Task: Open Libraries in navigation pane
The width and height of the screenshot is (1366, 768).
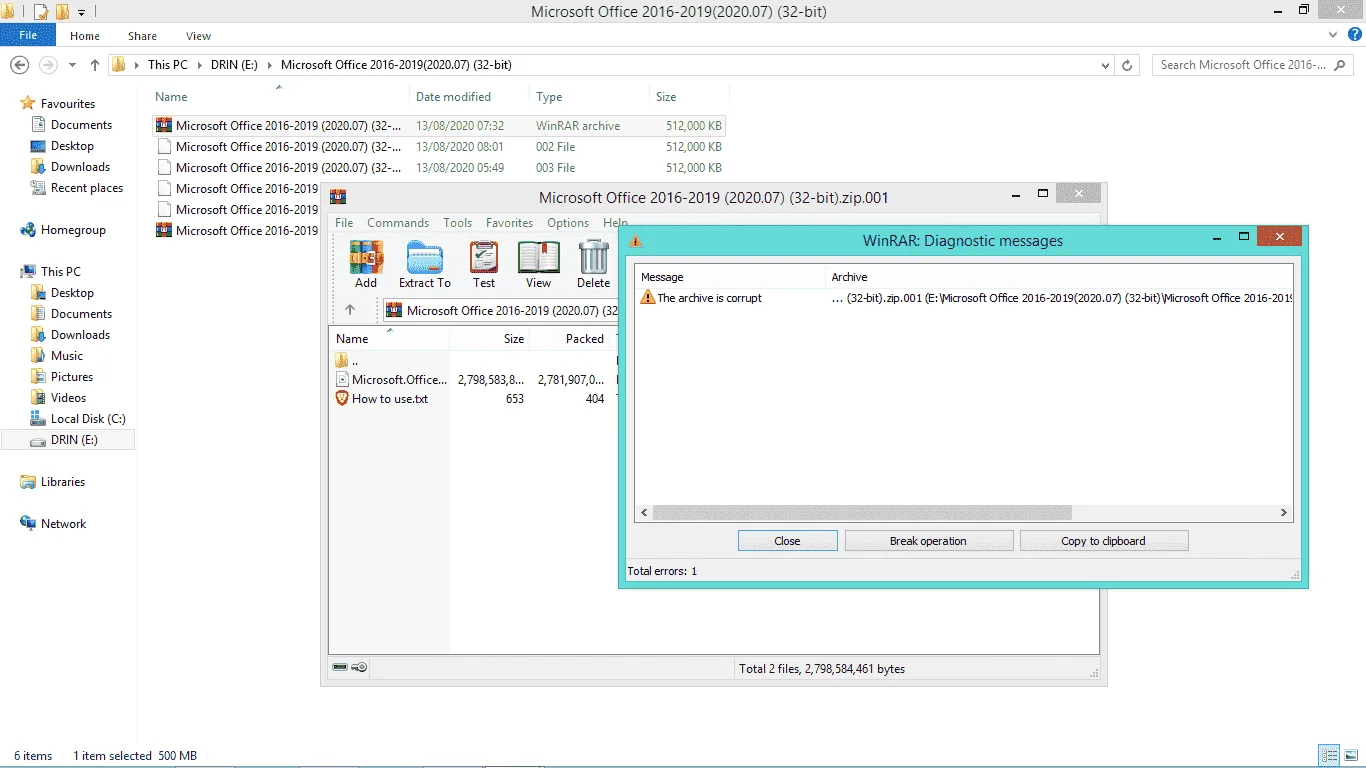Action: pos(52,482)
